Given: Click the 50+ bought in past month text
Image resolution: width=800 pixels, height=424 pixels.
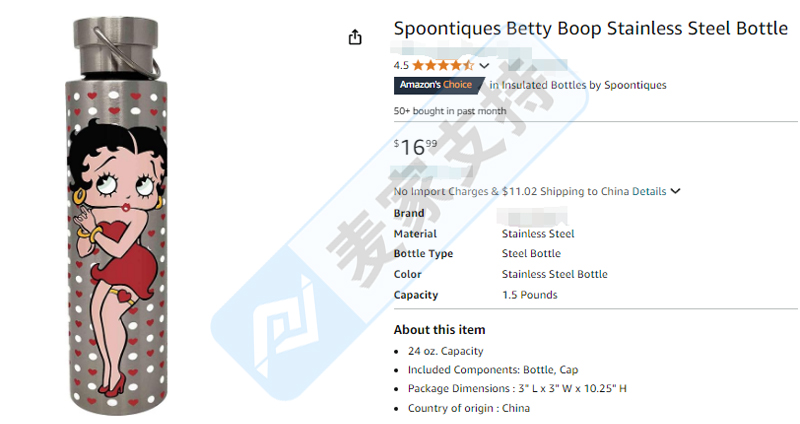Looking at the screenshot, I should 450,111.
